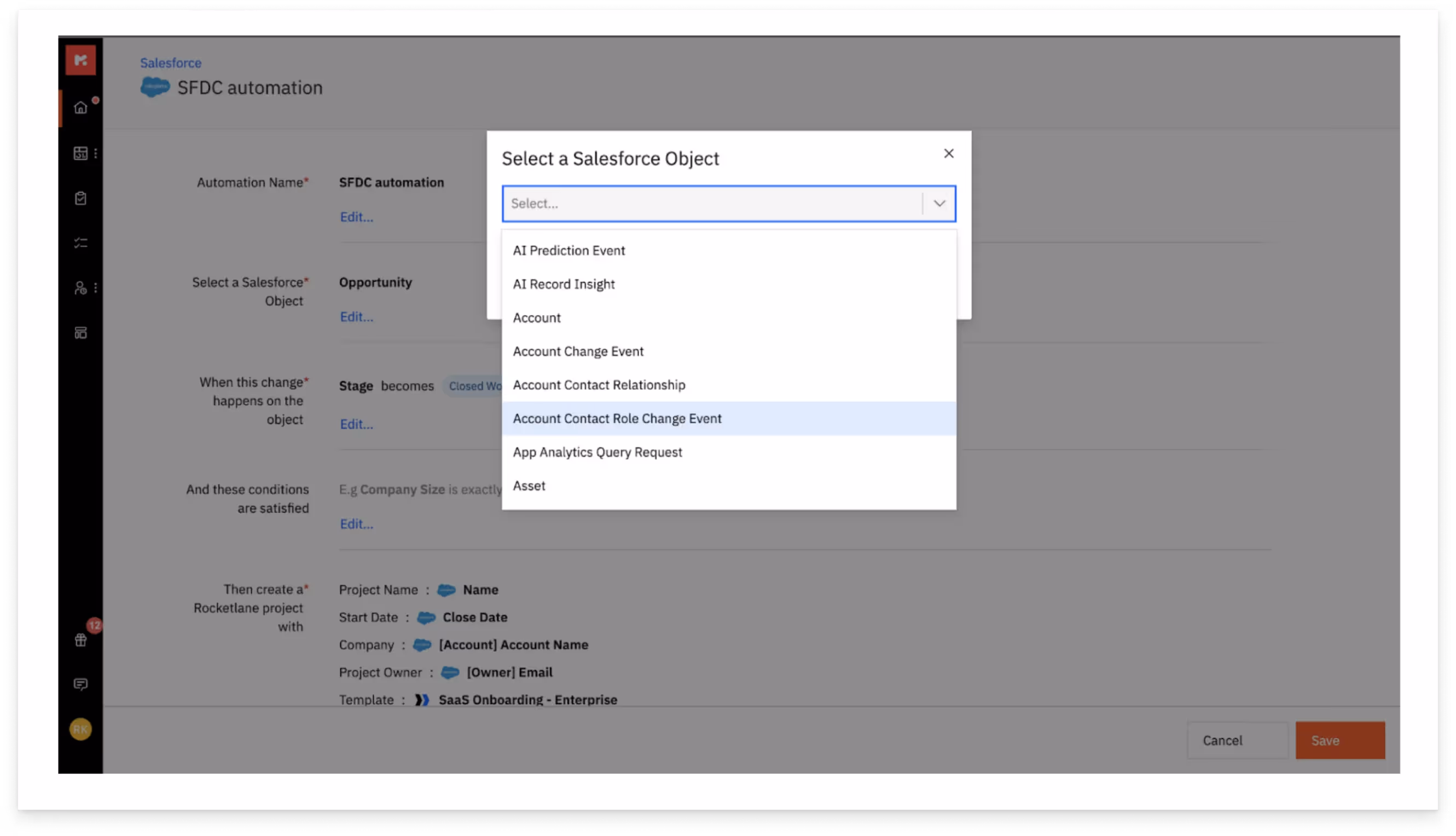
Task: Choose AI Record Insight option
Action: pyautogui.click(x=729, y=284)
